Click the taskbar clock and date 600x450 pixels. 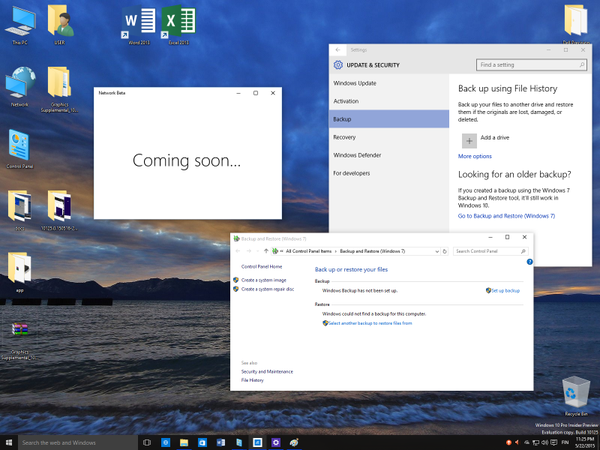[585, 443]
